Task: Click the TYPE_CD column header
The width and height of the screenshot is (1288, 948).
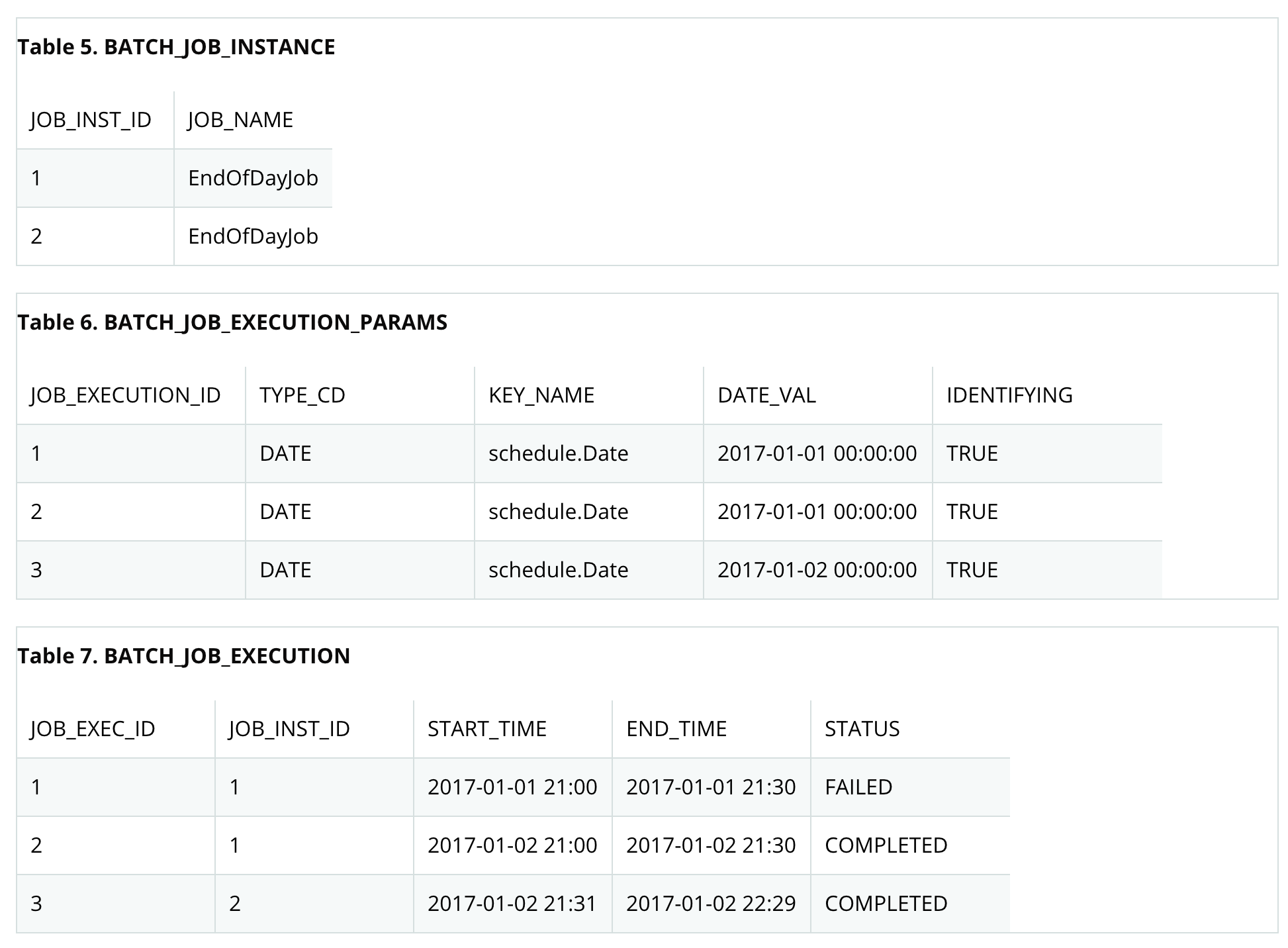Action: (302, 395)
